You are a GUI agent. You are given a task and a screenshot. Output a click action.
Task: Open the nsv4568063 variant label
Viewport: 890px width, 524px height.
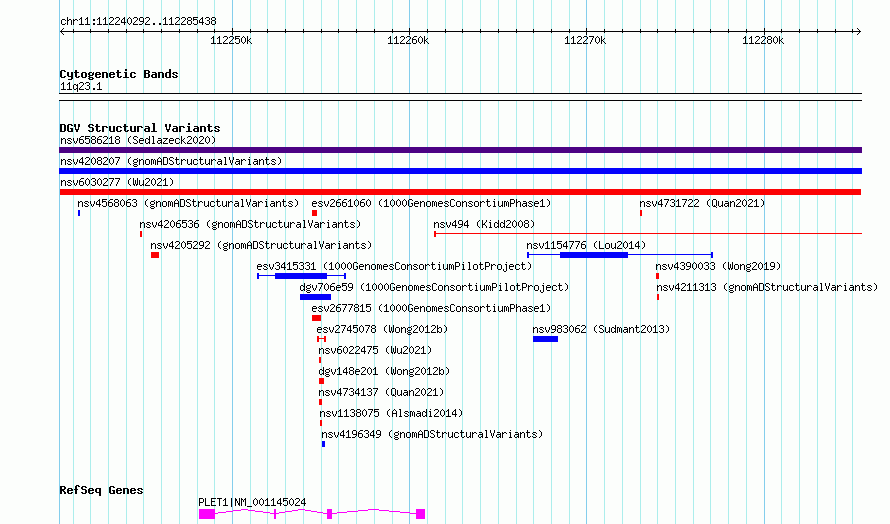coord(188,203)
